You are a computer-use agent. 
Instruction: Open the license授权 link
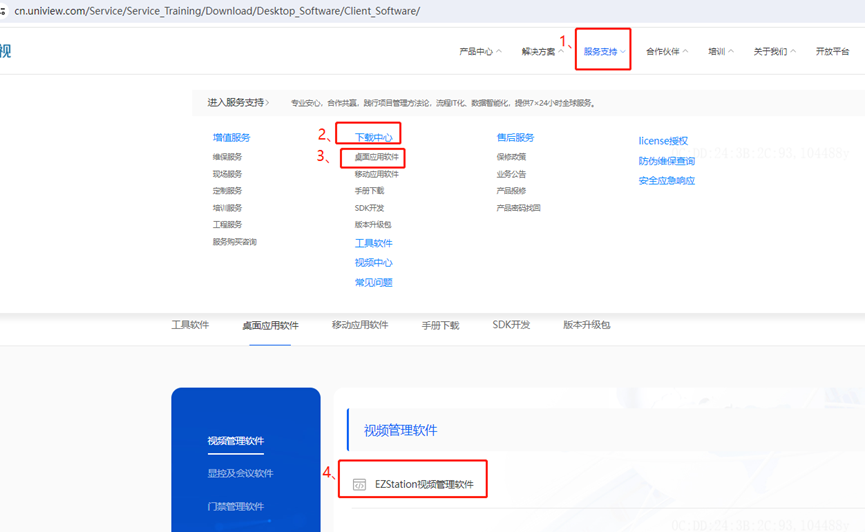point(663,141)
